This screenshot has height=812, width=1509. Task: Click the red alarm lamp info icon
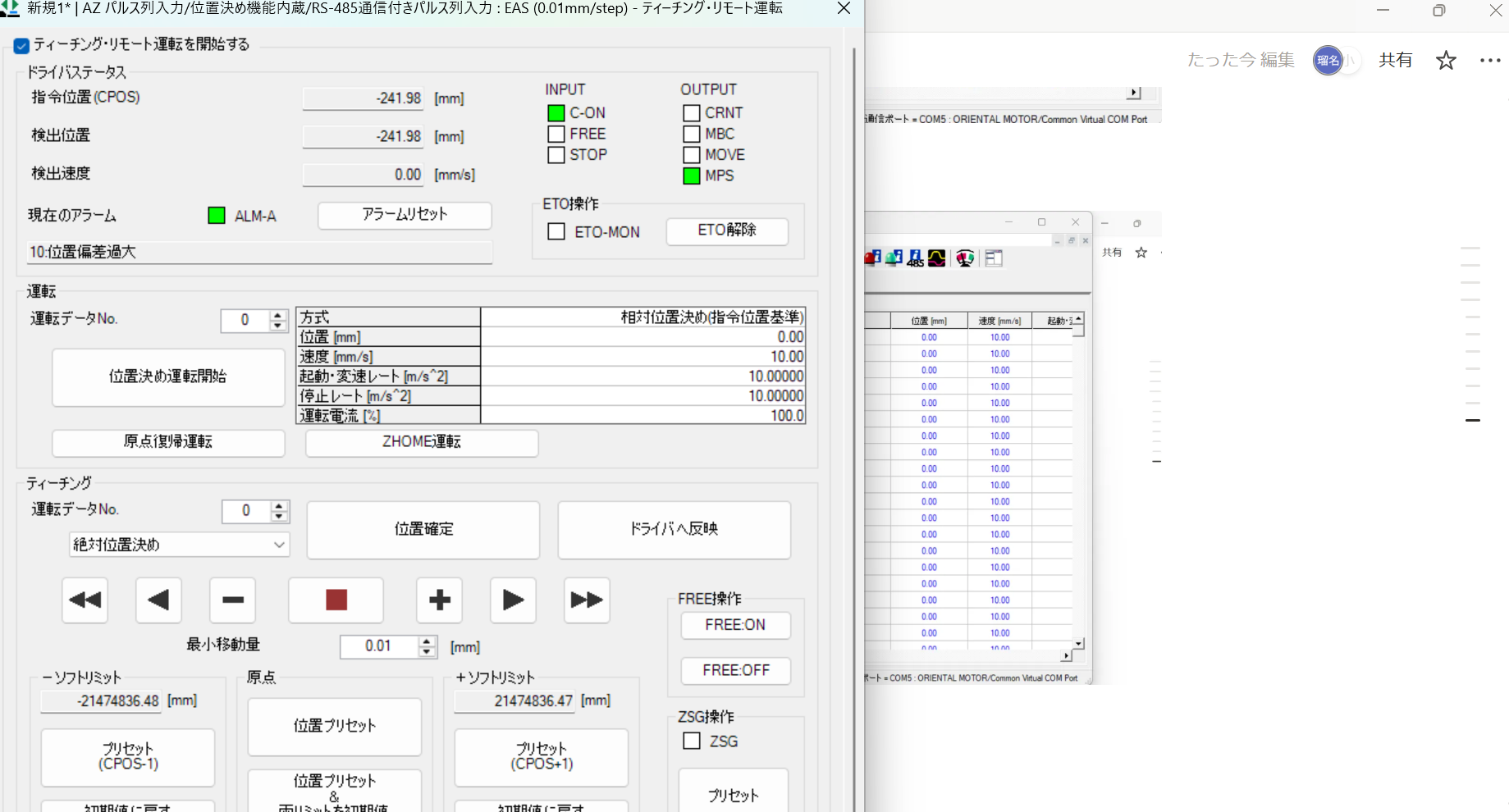872,258
